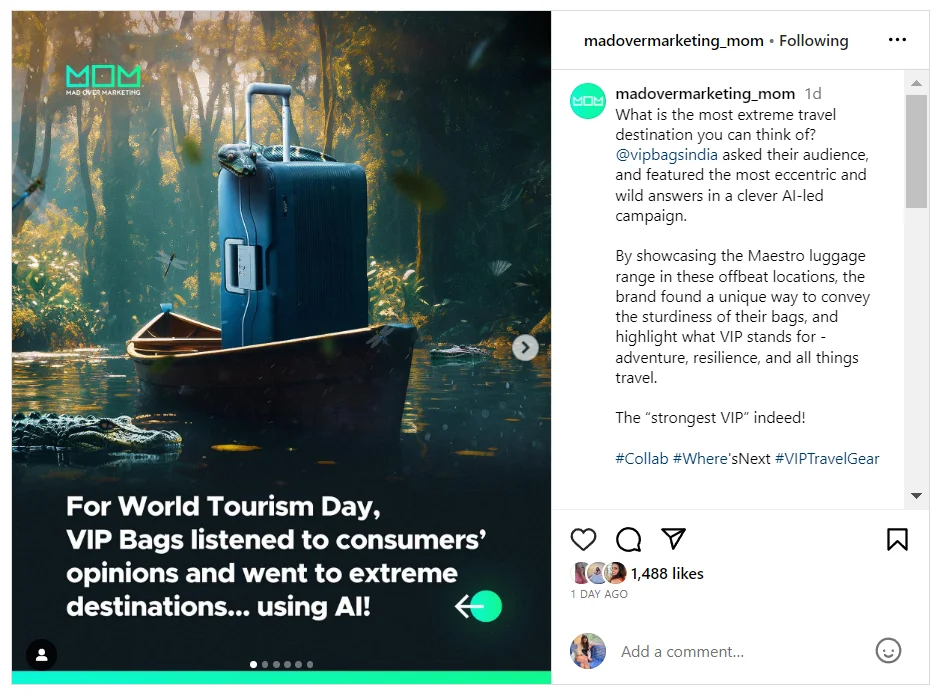This screenshot has height=694, width=942.
Task: Jump to second carousel dot indicator
Action: (265, 665)
